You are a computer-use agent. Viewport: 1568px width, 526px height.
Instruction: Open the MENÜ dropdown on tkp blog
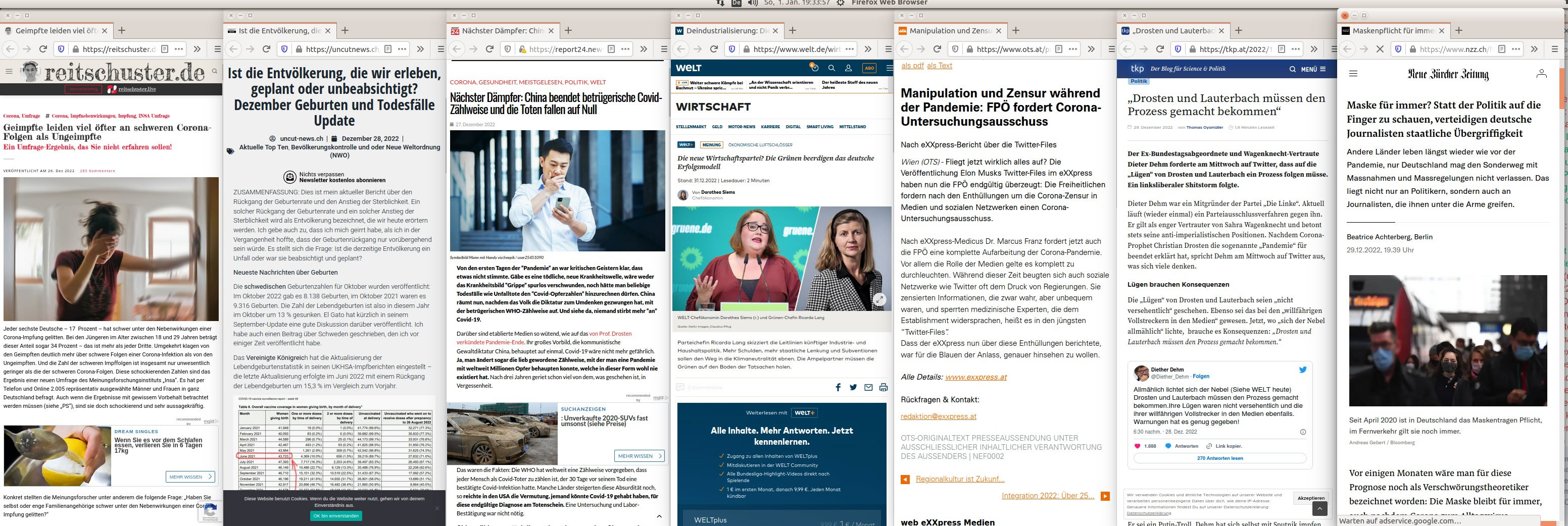click(1313, 69)
